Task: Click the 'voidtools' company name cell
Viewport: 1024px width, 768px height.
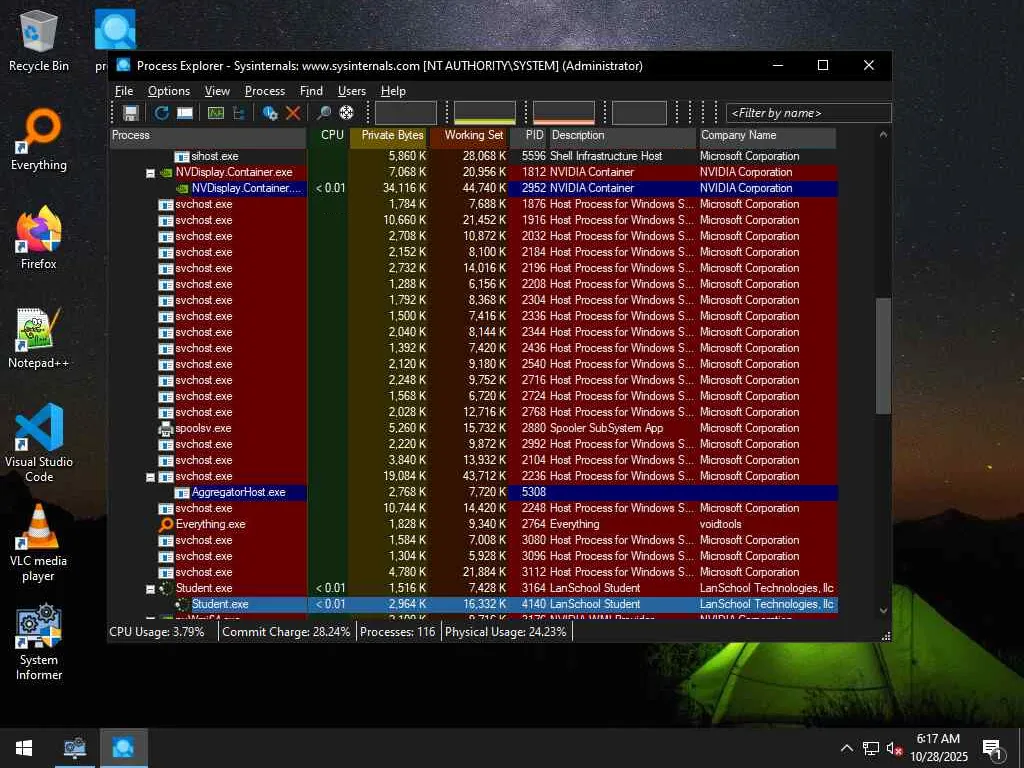Action: tap(720, 524)
